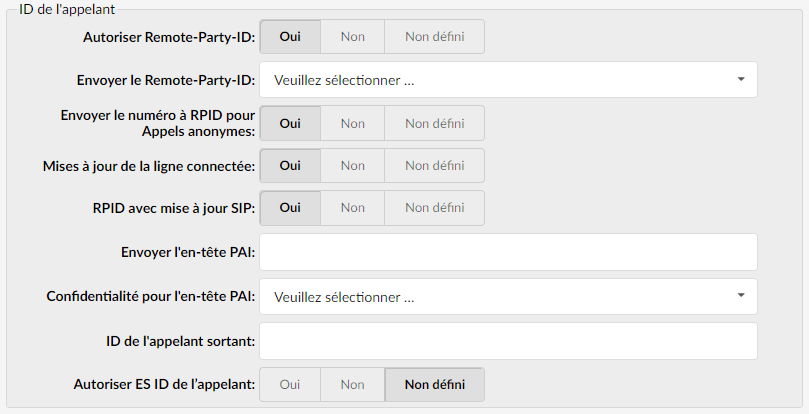Choose Oui for Autoriser Remote-Party-ID
809x414 pixels.
coord(290,37)
